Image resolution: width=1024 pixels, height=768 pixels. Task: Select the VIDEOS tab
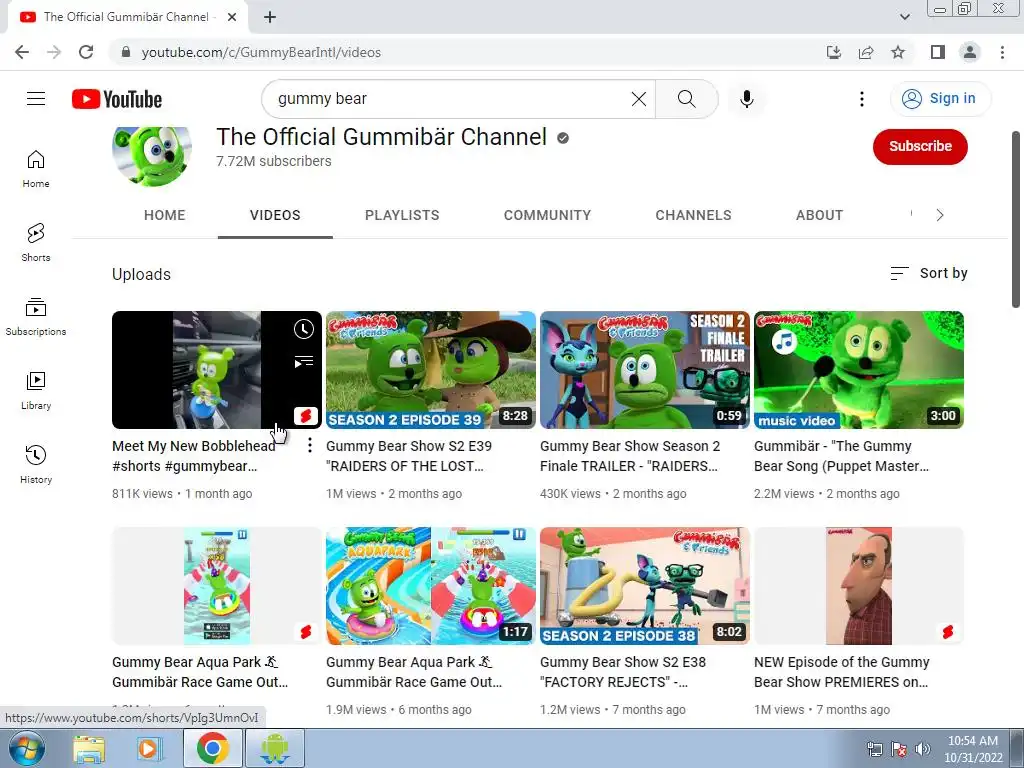(275, 216)
